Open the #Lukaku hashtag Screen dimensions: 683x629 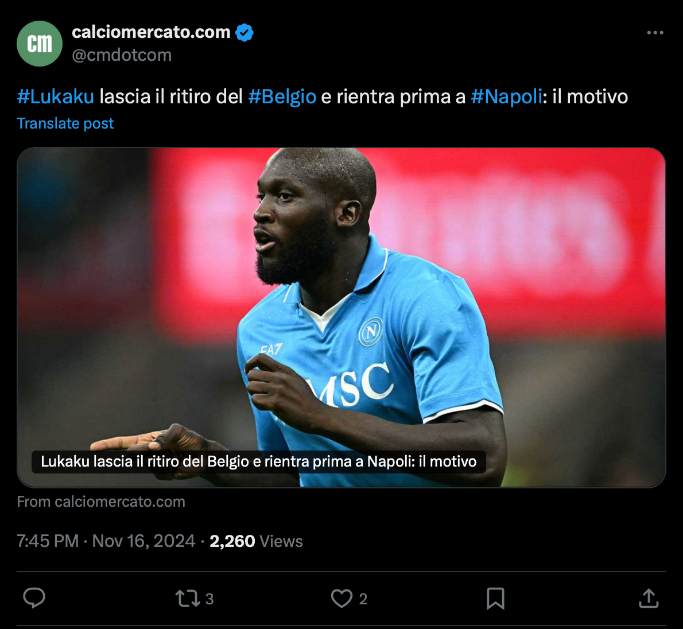pyautogui.click(x=55, y=96)
